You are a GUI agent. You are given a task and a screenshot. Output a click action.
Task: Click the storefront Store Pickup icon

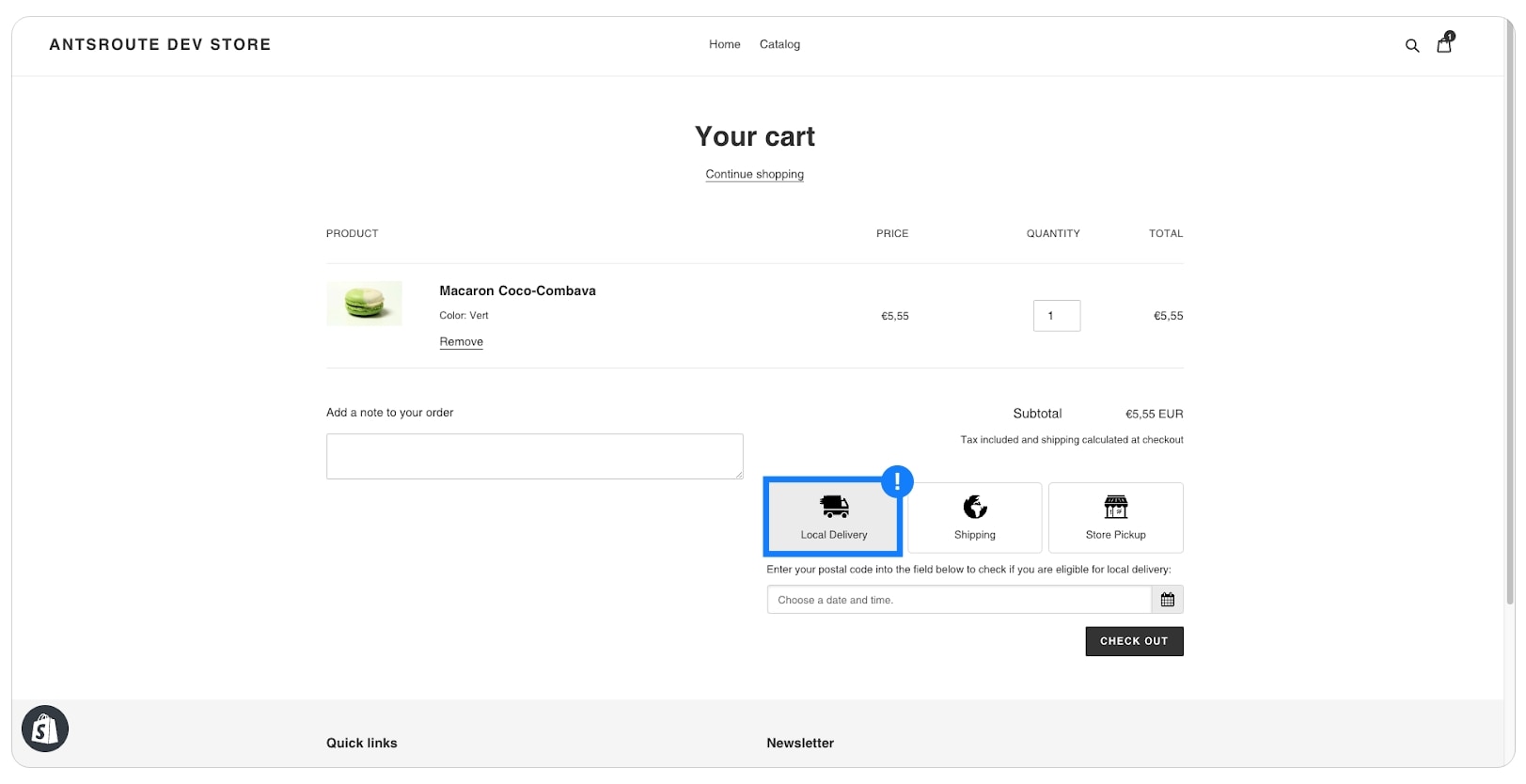[1116, 507]
